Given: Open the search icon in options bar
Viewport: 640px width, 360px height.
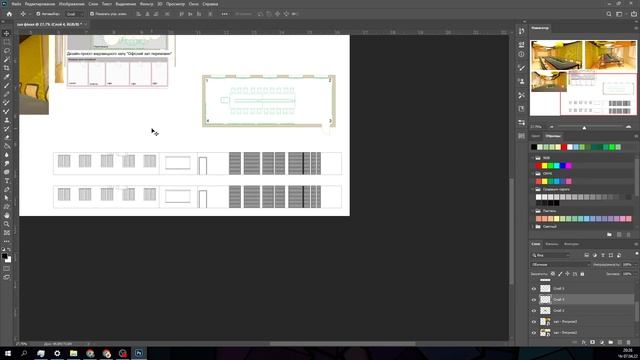Looking at the screenshot, I should 609,14.
